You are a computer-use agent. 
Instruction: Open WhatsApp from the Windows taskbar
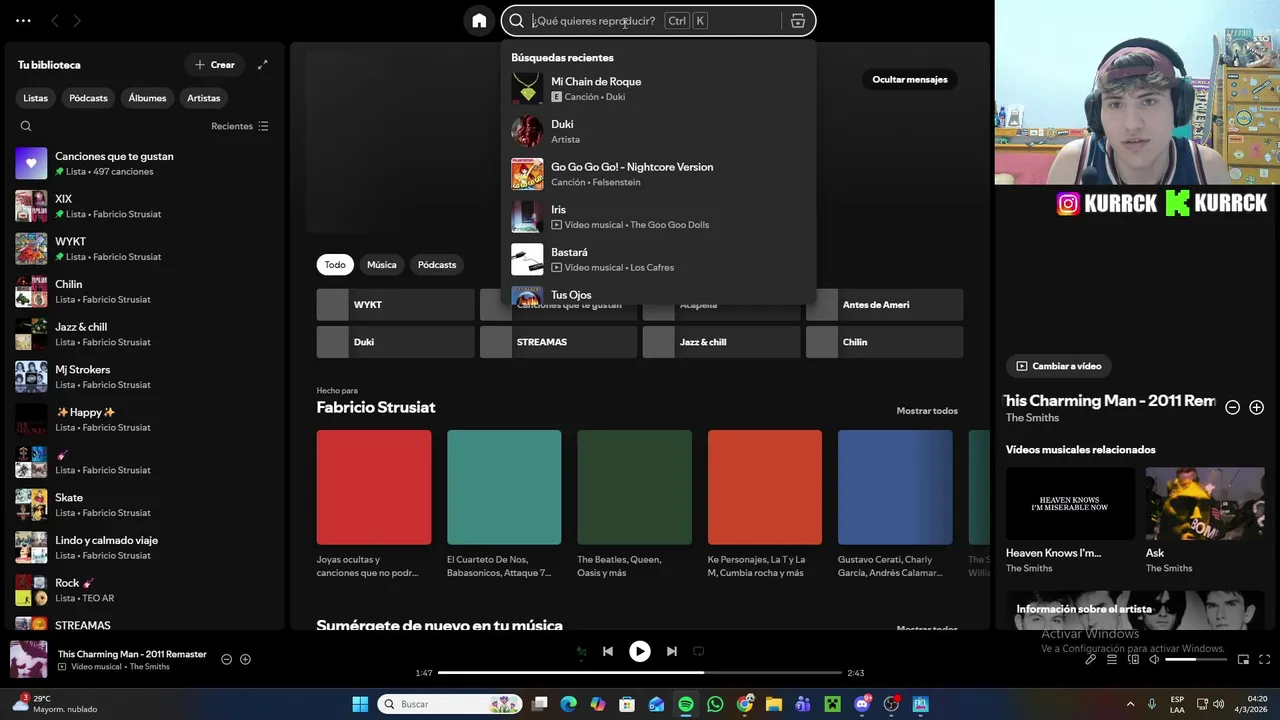715,704
